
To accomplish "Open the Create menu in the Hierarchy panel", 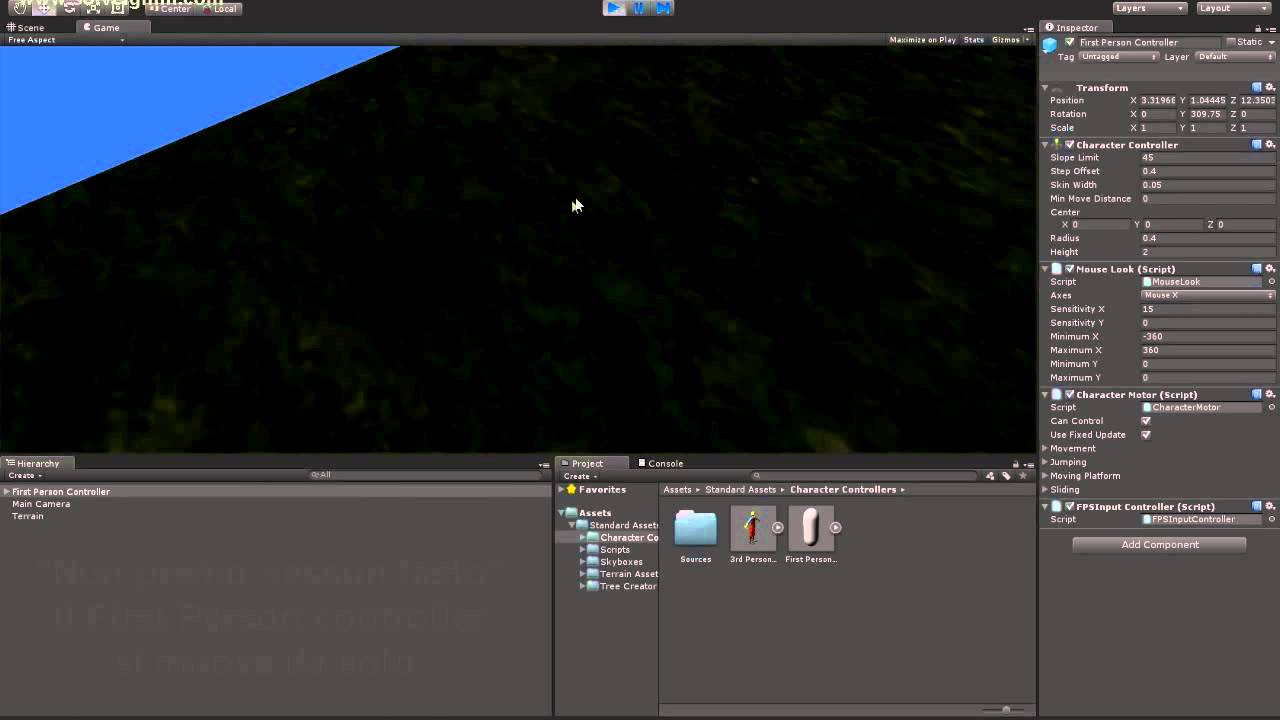I will (x=25, y=476).
